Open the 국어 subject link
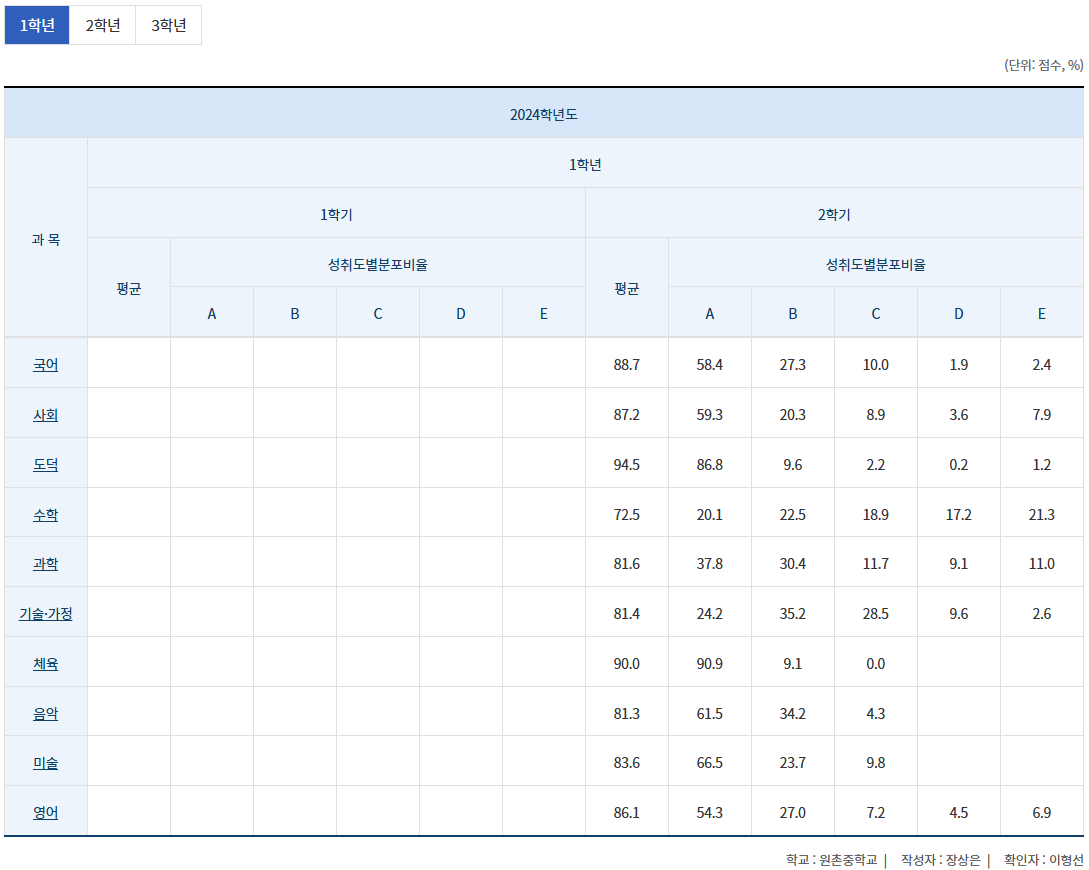 [x=46, y=365]
